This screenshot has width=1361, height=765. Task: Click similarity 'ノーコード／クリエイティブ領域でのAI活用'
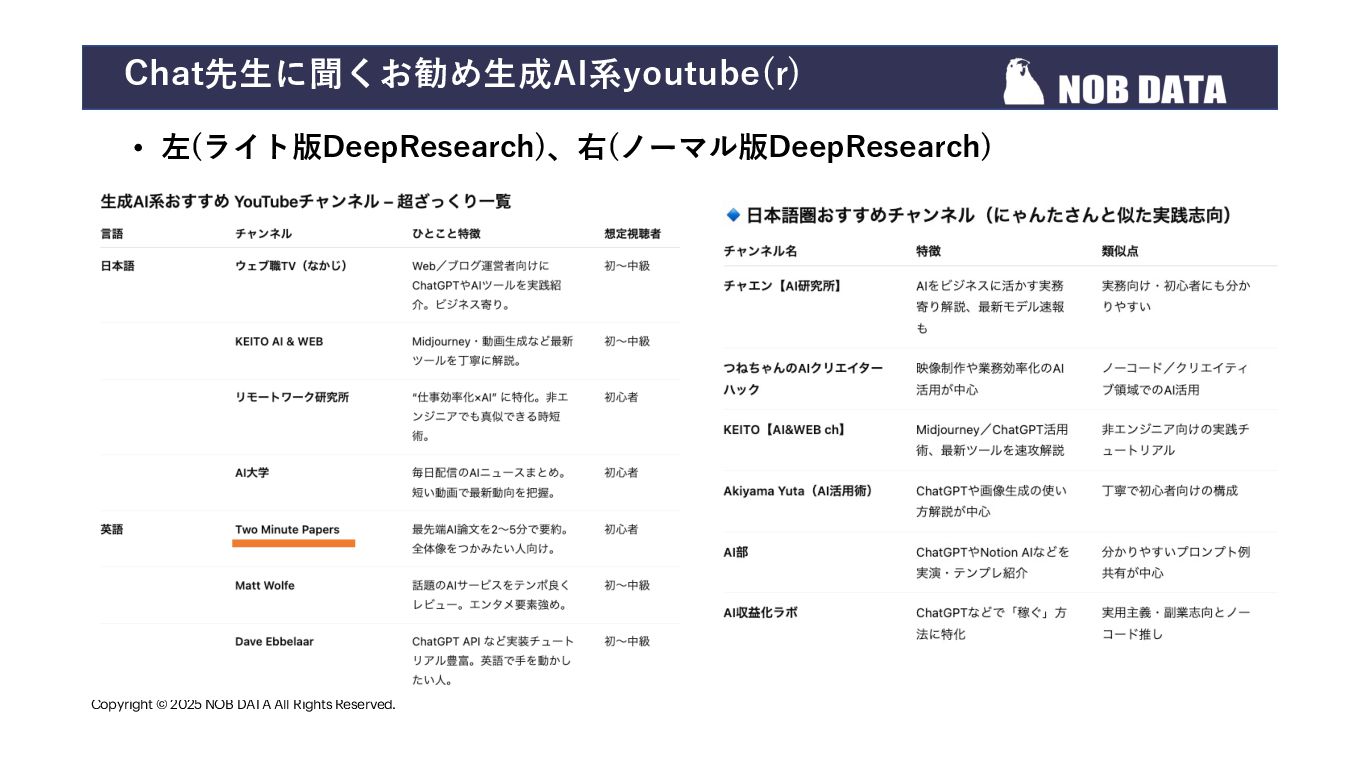[1176, 378]
